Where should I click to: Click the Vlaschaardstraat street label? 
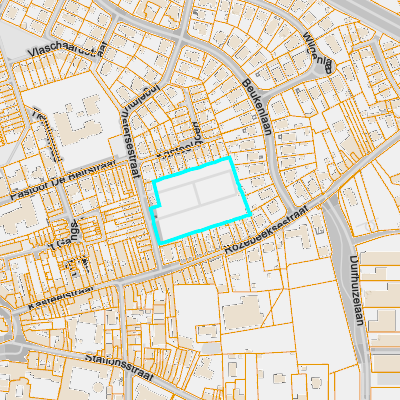tap(67, 50)
